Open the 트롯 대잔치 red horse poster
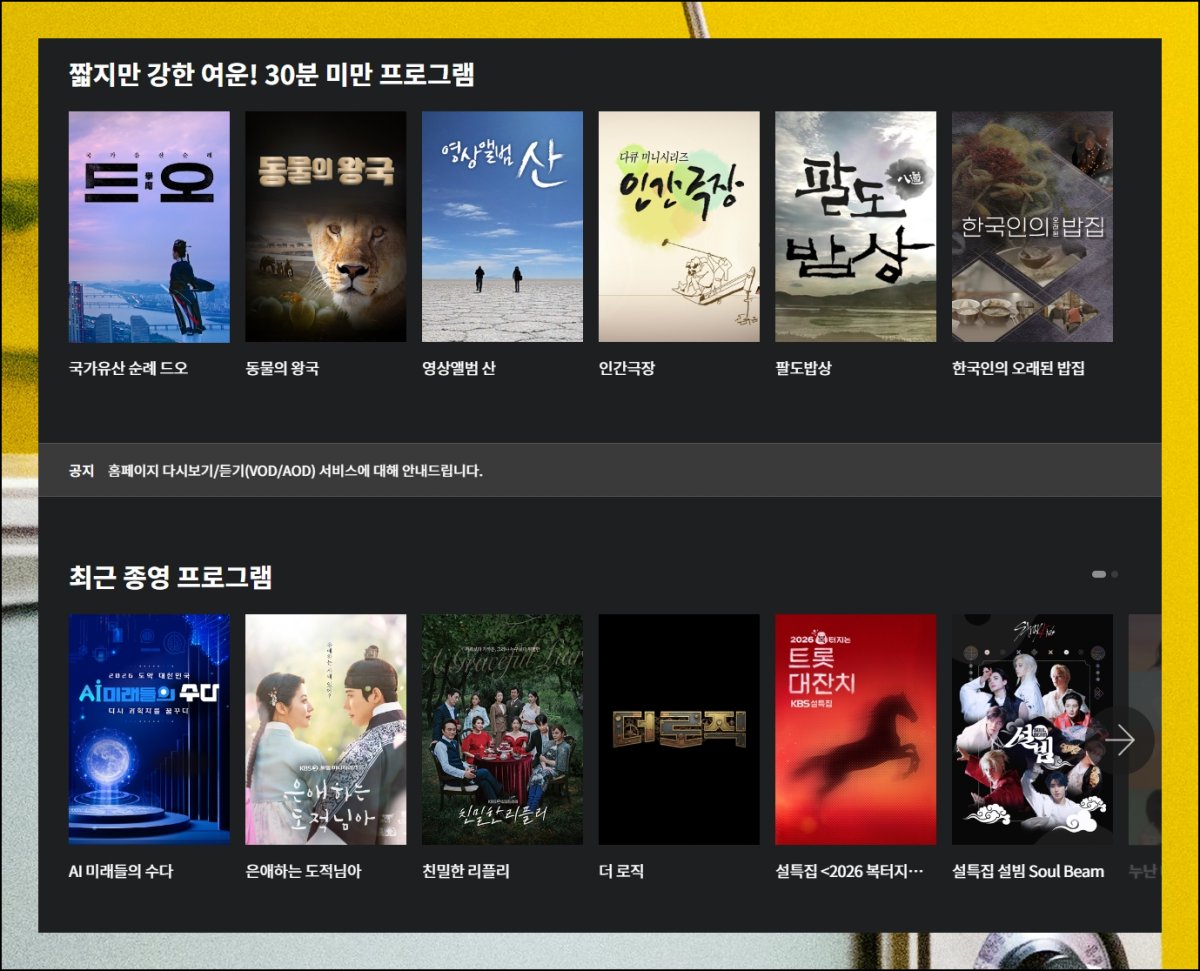The height and width of the screenshot is (971, 1200). 856,730
